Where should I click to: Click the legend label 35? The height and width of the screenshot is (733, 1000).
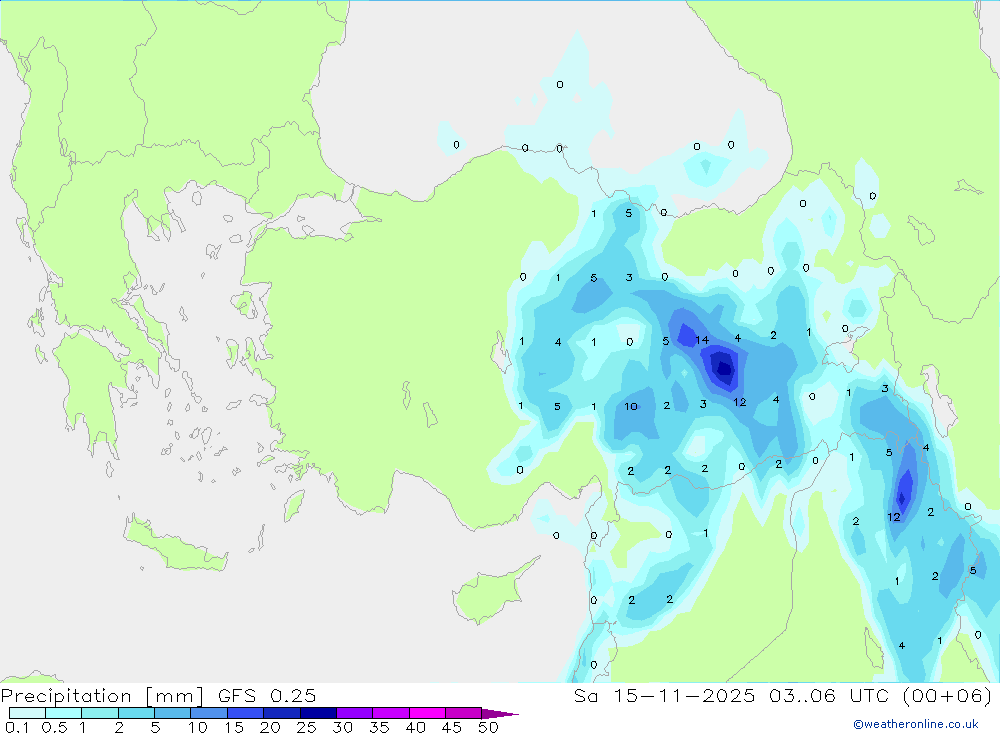click(x=379, y=727)
